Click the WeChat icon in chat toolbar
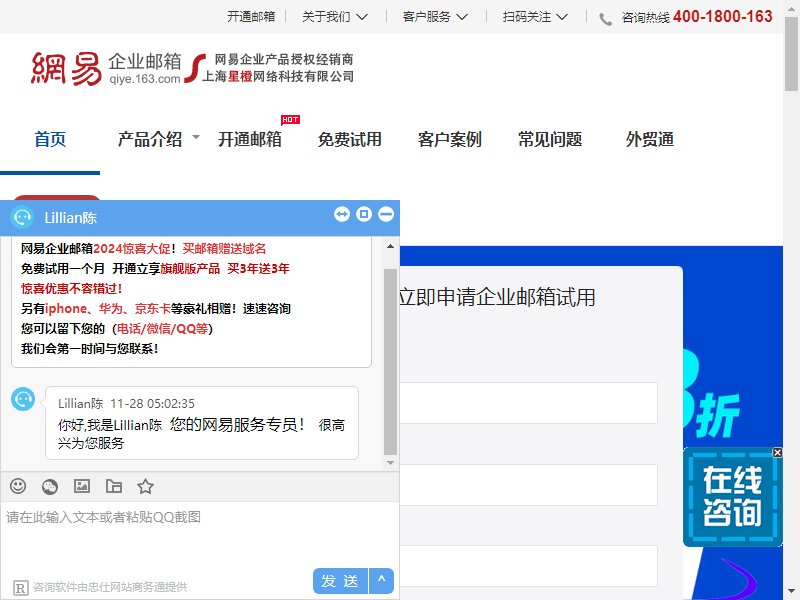800x600 pixels. tap(49, 487)
